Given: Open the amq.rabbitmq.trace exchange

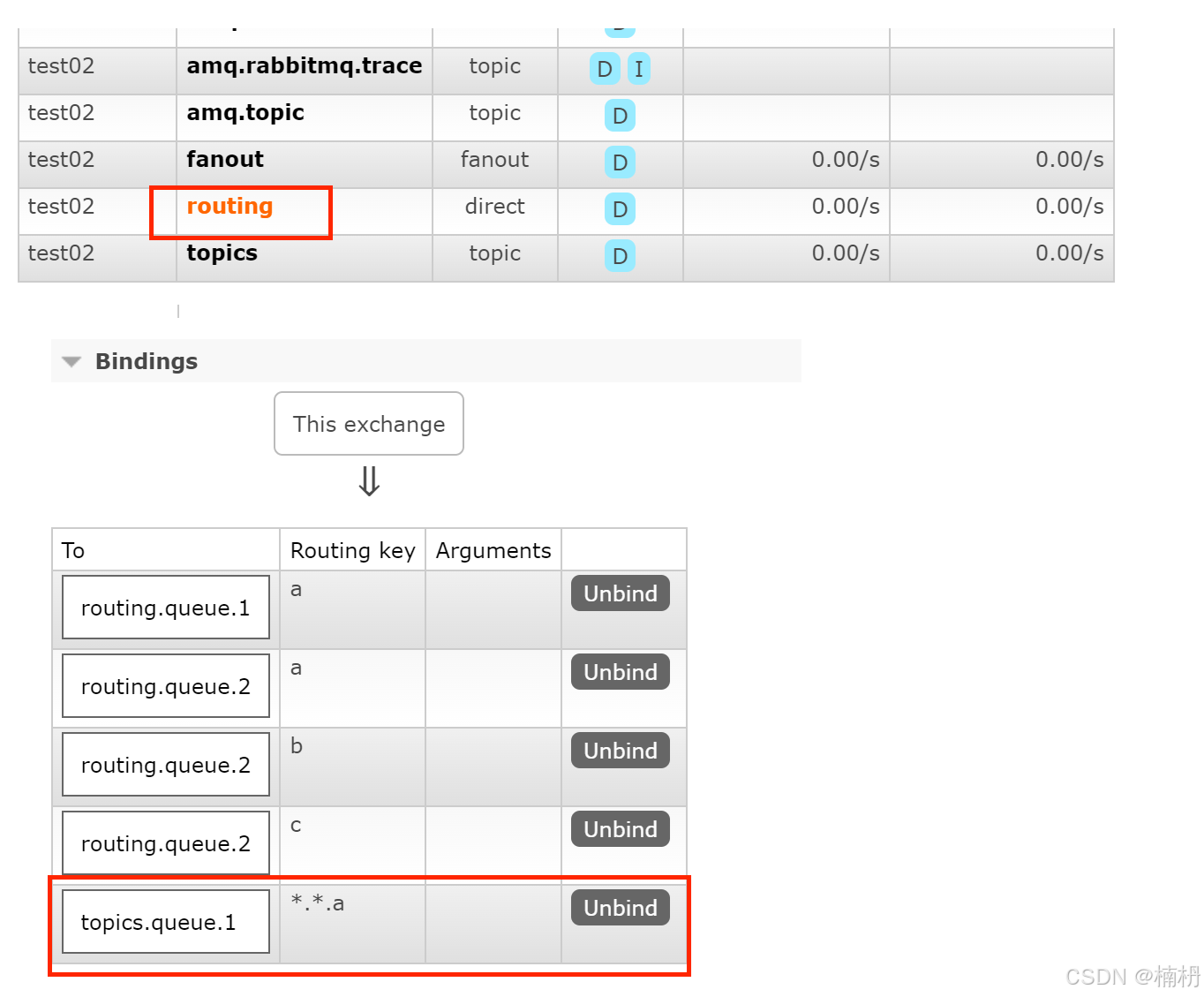Looking at the screenshot, I should (304, 65).
